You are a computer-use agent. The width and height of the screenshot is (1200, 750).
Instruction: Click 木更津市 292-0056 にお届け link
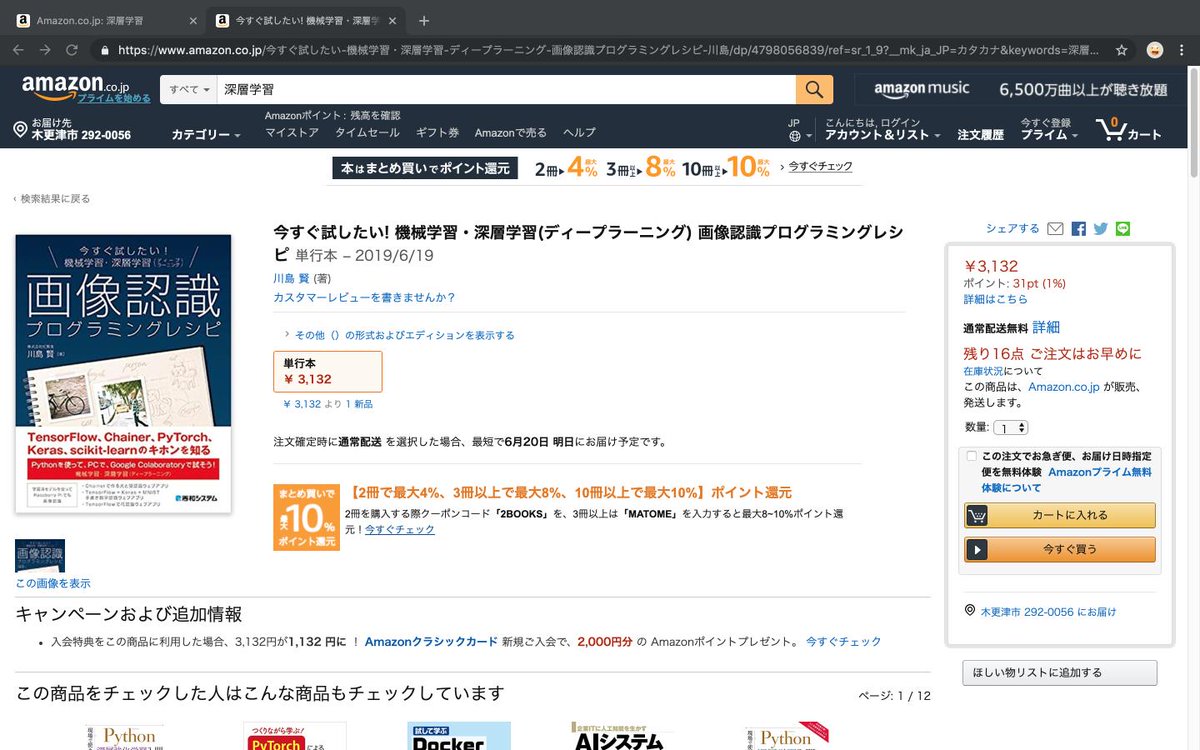(1048, 611)
